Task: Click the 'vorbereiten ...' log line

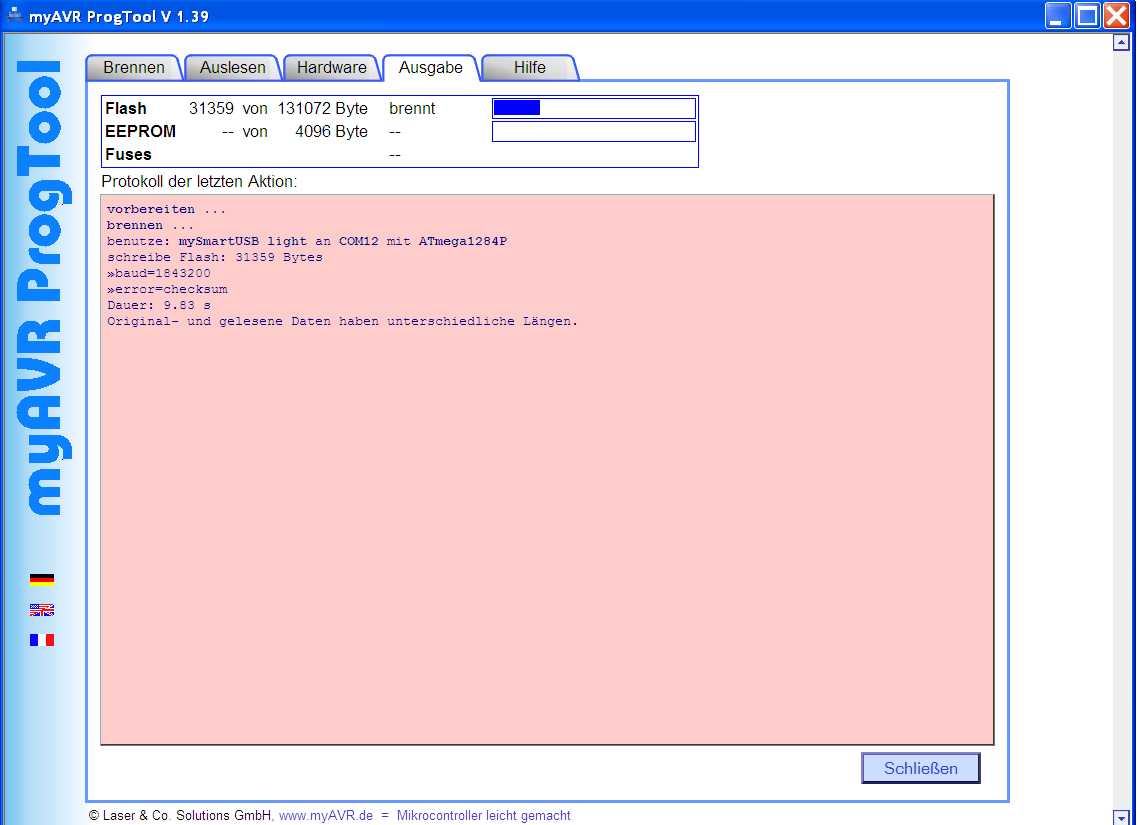Action: pyautogui.click(x=166, y=209)
